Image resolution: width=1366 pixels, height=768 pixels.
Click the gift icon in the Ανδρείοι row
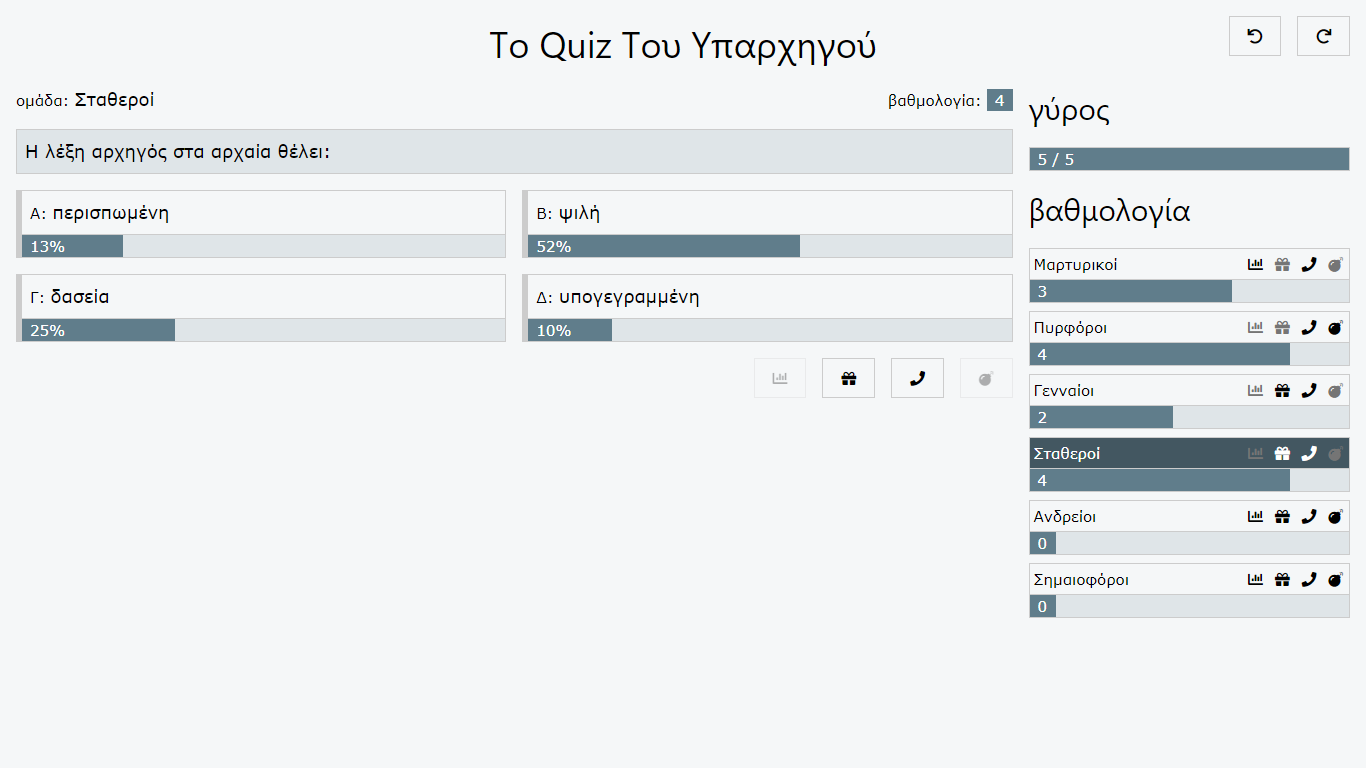[1282, 517]
